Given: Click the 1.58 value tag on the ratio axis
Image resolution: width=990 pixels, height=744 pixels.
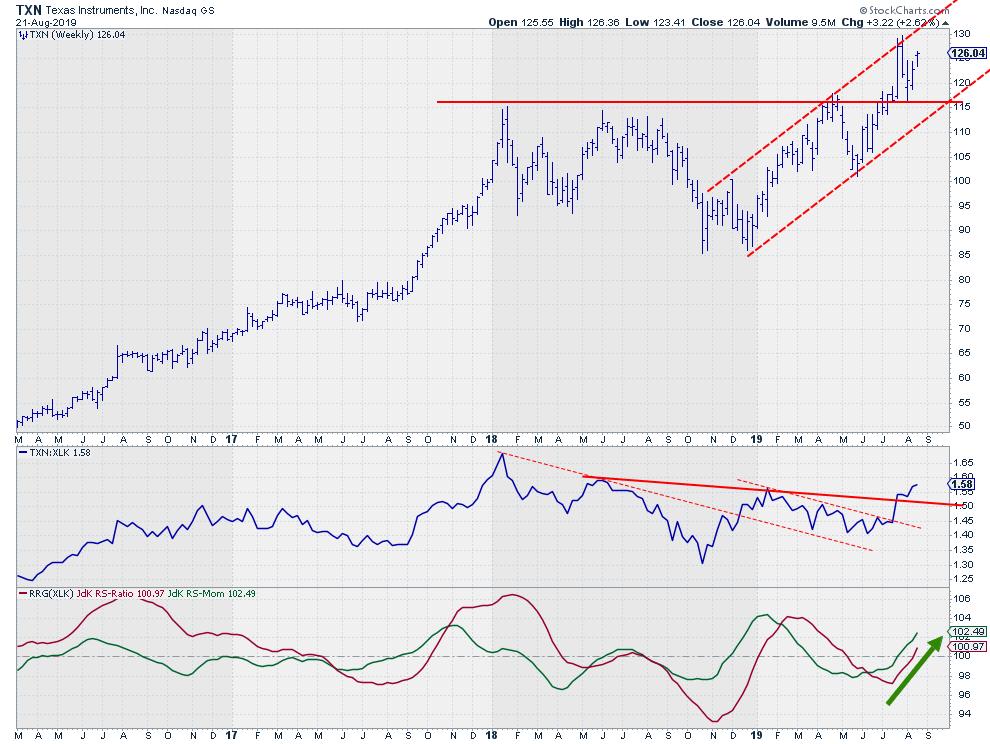Looking at the screenshot, I should click(963, 484).
